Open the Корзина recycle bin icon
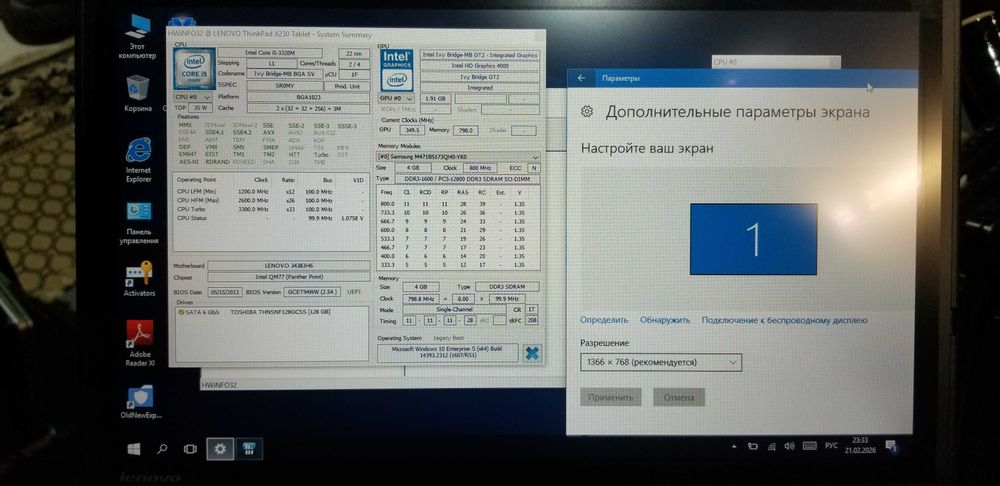This screenshot has width=1000, height=486. pos(138,93)
